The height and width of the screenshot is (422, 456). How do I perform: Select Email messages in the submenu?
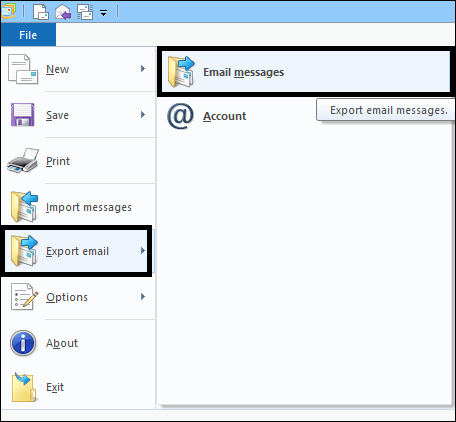coord(306,72)
